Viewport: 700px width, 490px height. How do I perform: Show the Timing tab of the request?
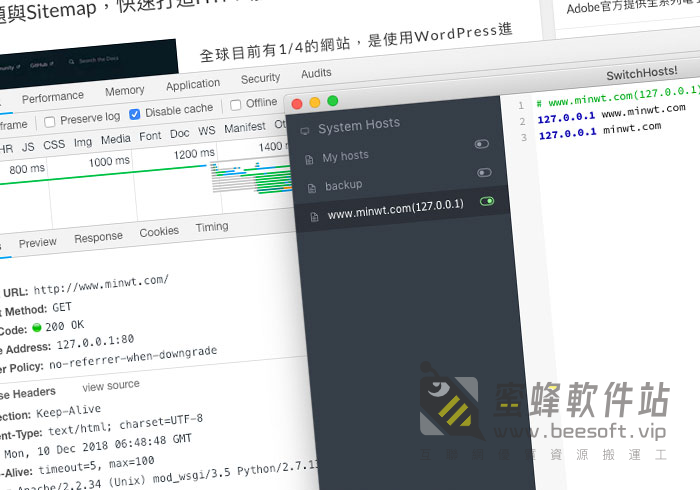point(212,227)
